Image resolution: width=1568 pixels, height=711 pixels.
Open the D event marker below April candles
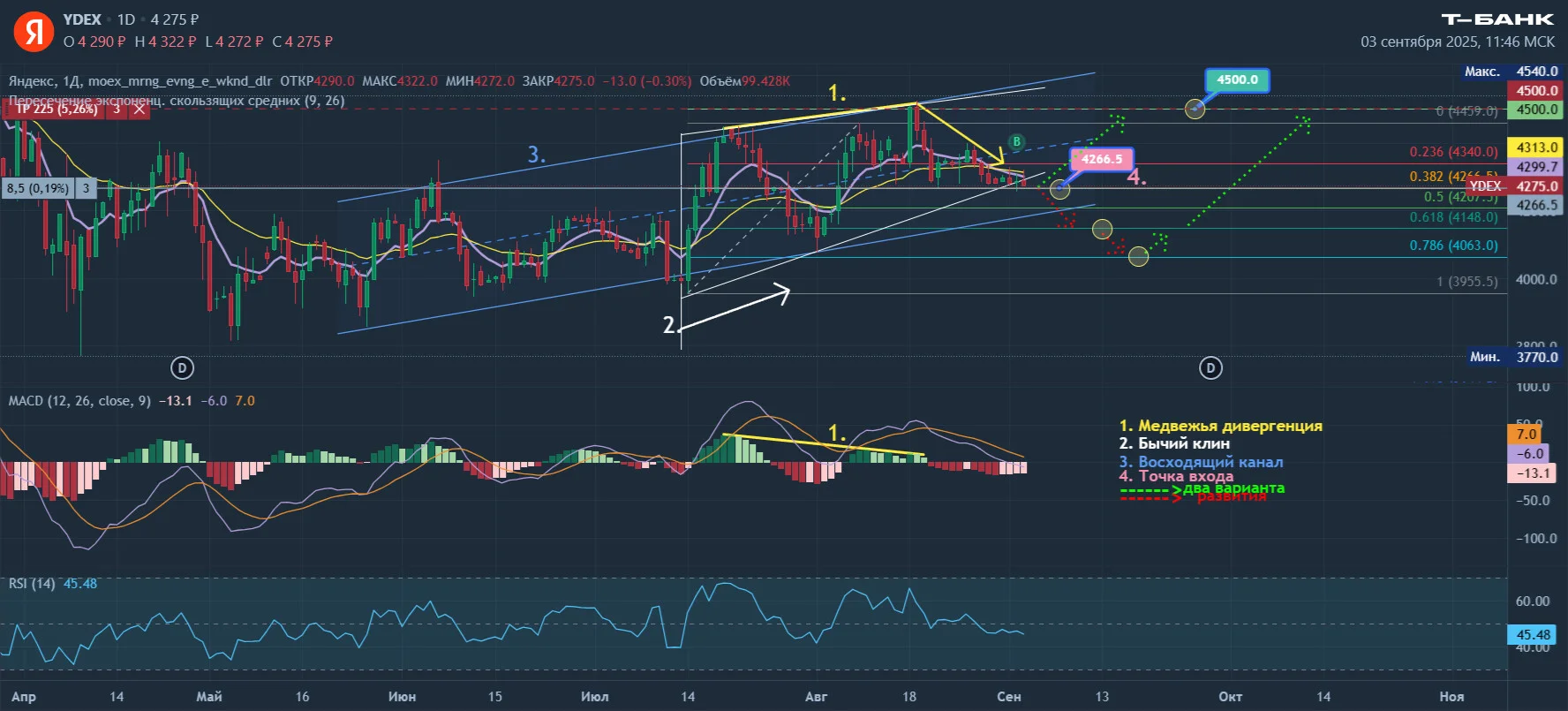point(182,367)
